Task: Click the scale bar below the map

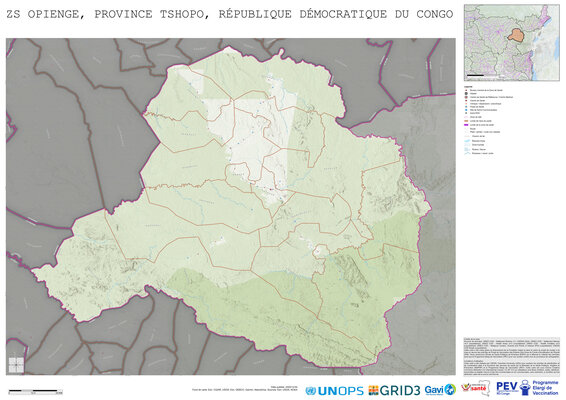Action: [35, 391]
